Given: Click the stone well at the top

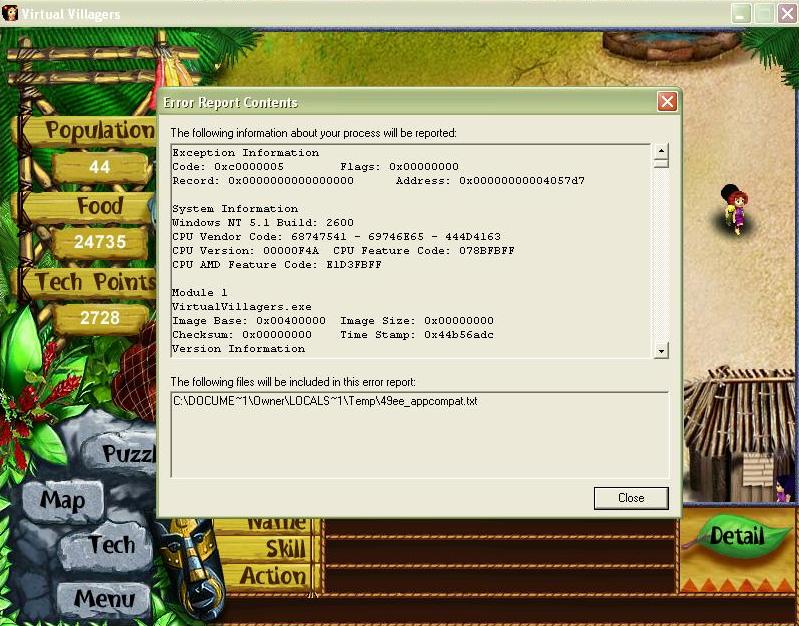Looking at the screenshot, I should click(x=672, y=46).
